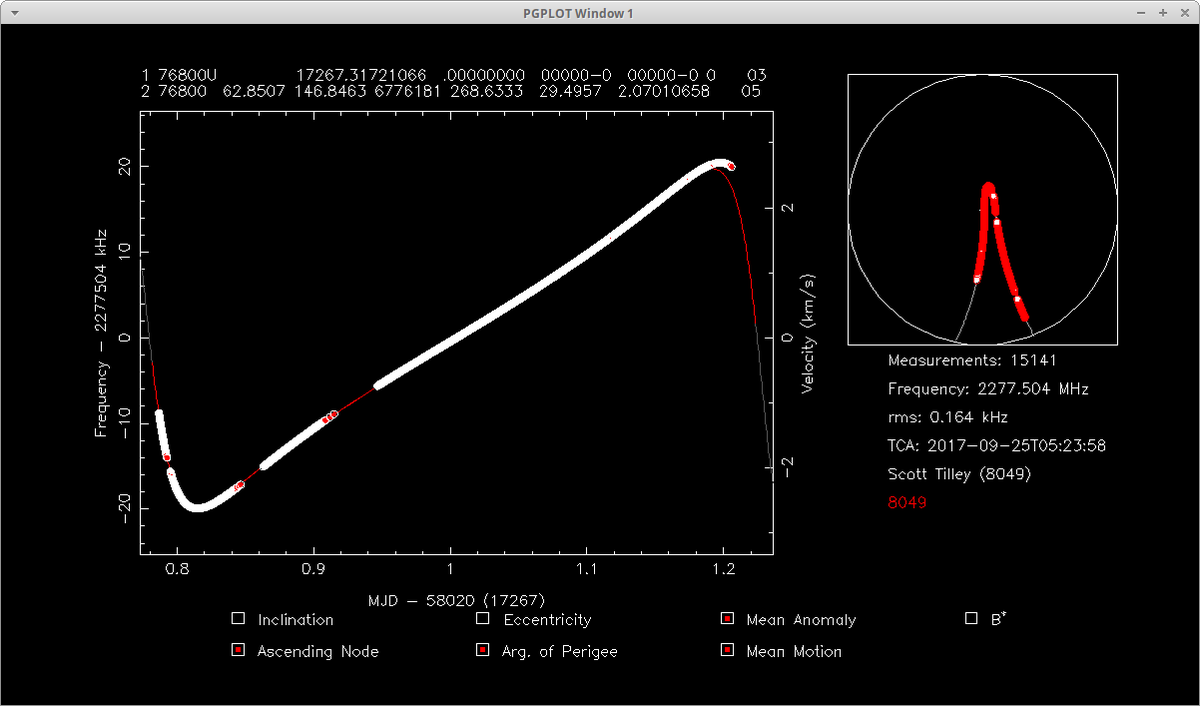
Task: Uncheck the Mean Motion checkbox
Action: (x=727, y=651)
